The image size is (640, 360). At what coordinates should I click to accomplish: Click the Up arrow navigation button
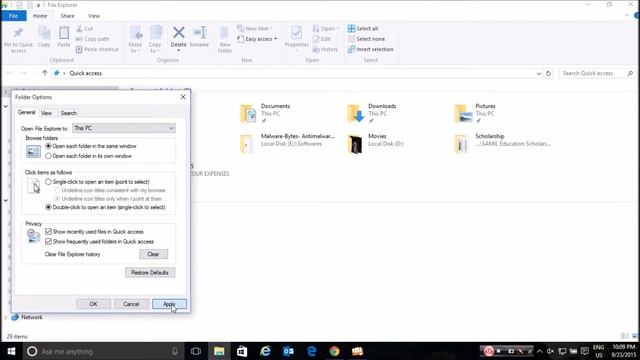pyautogui.click(x=45, y=73)
